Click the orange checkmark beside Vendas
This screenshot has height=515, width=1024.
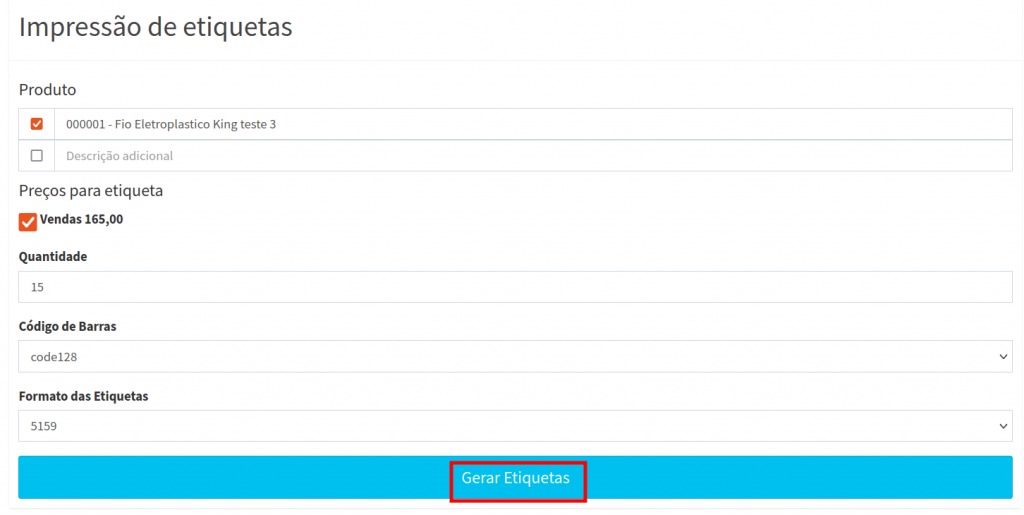click(x=28, y=221)
